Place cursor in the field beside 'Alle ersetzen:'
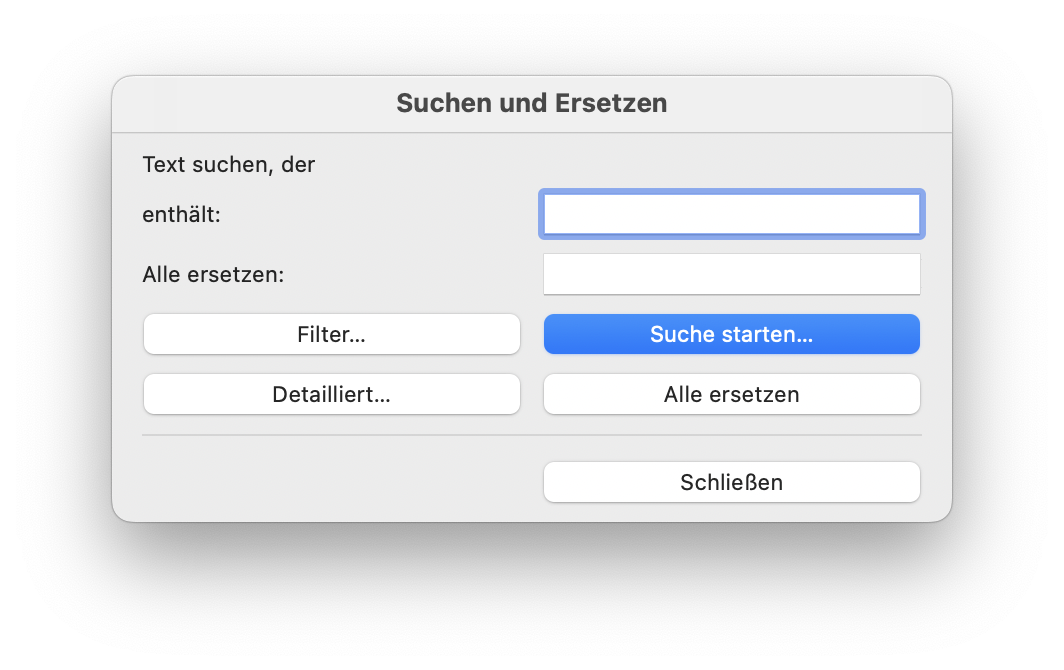 pyautogui.click(x=732, y=274)
